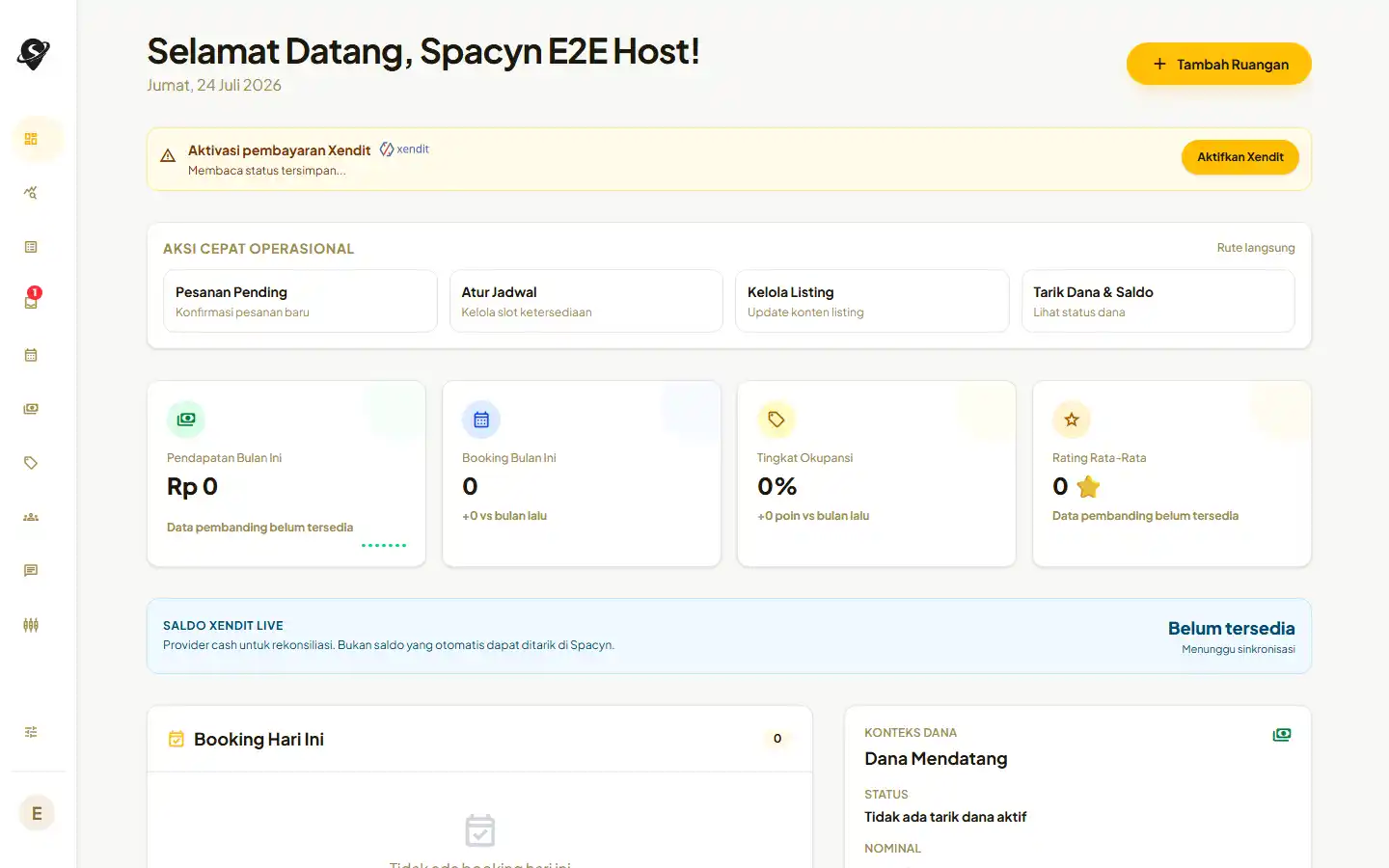The height and width of the screenshot is (868, 1389).
Task: Click the green money icon on Pendapatan card
Action: (x=186, y=420)
